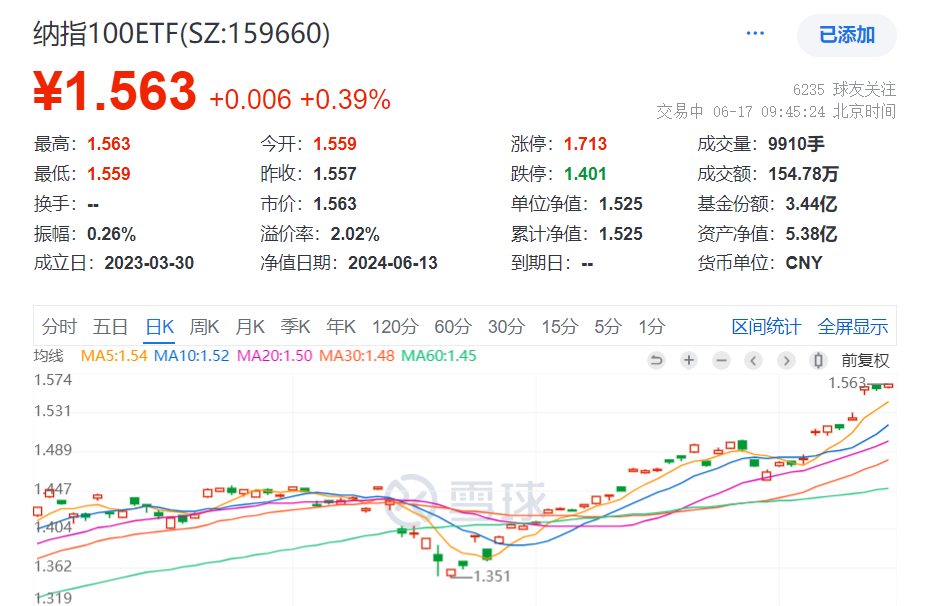The image size is (925, 606).
Task: Switch to the 分时 chart tab
Action: [58, 326]
